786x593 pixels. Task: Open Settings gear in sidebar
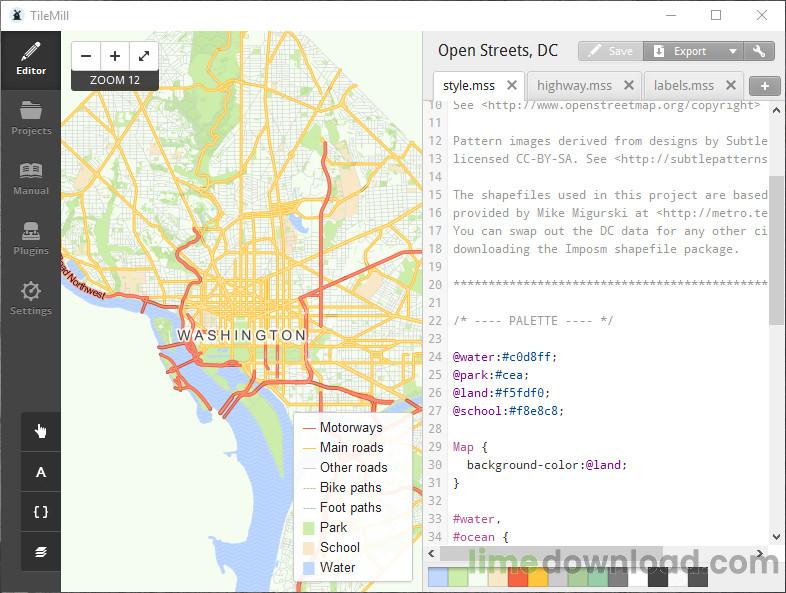[x=31, y=299]
